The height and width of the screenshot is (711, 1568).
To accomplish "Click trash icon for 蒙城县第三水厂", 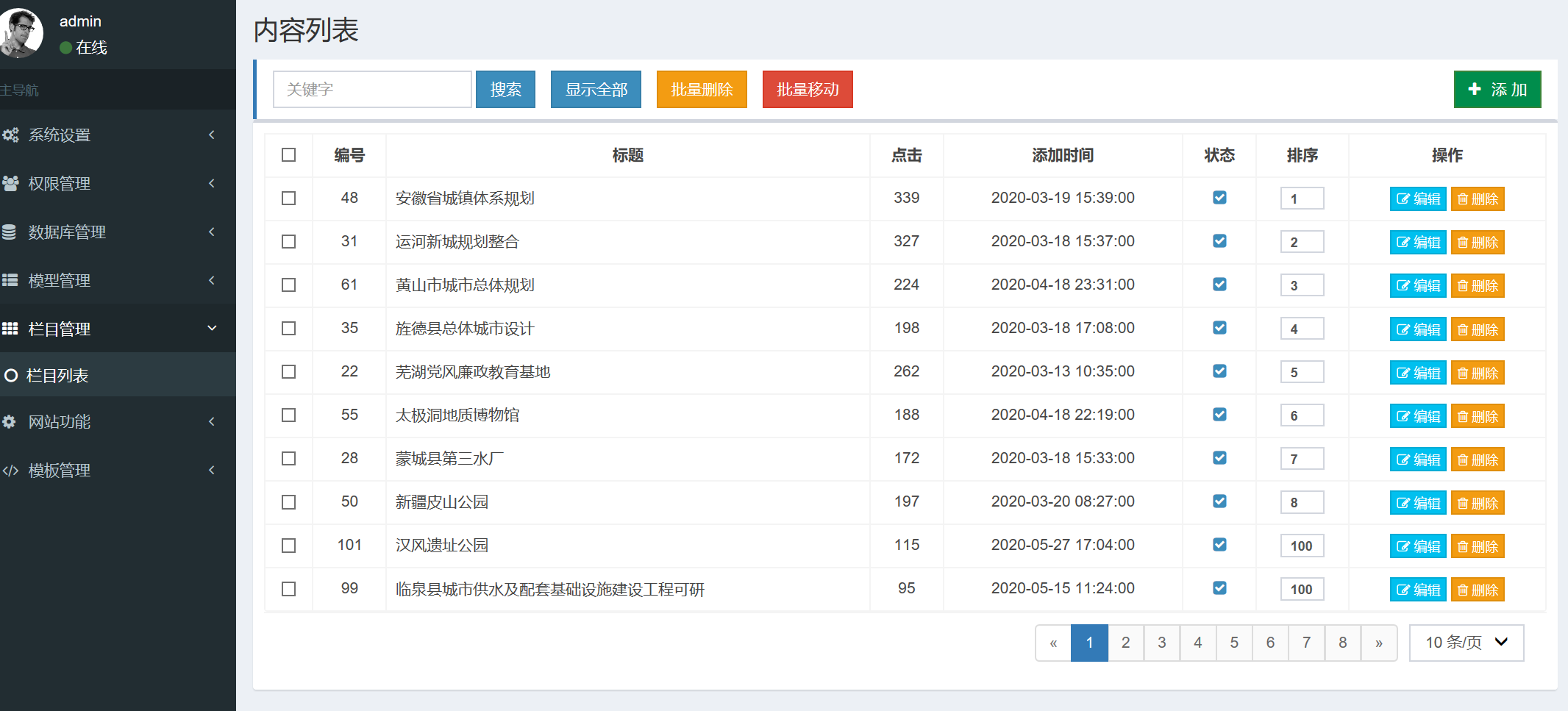I will click(1463, 460).
